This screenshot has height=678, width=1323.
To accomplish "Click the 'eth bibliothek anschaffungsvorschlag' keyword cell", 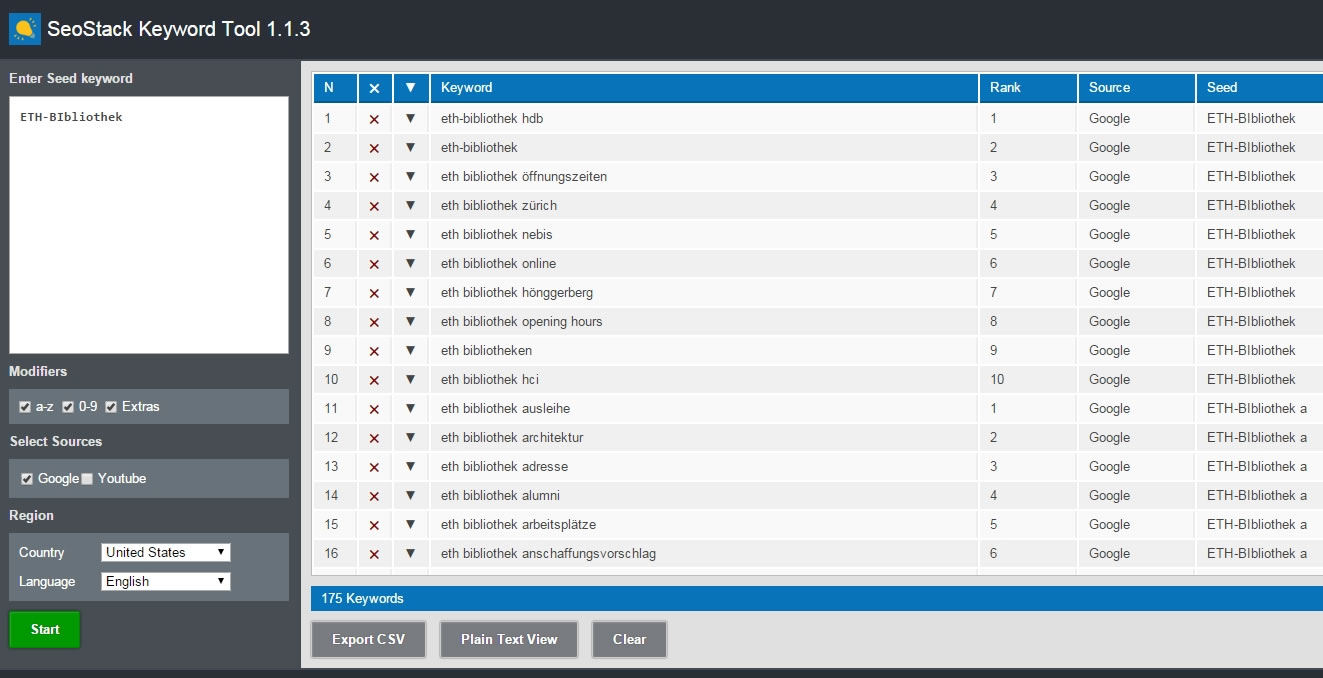I will (x=704, y=554).
